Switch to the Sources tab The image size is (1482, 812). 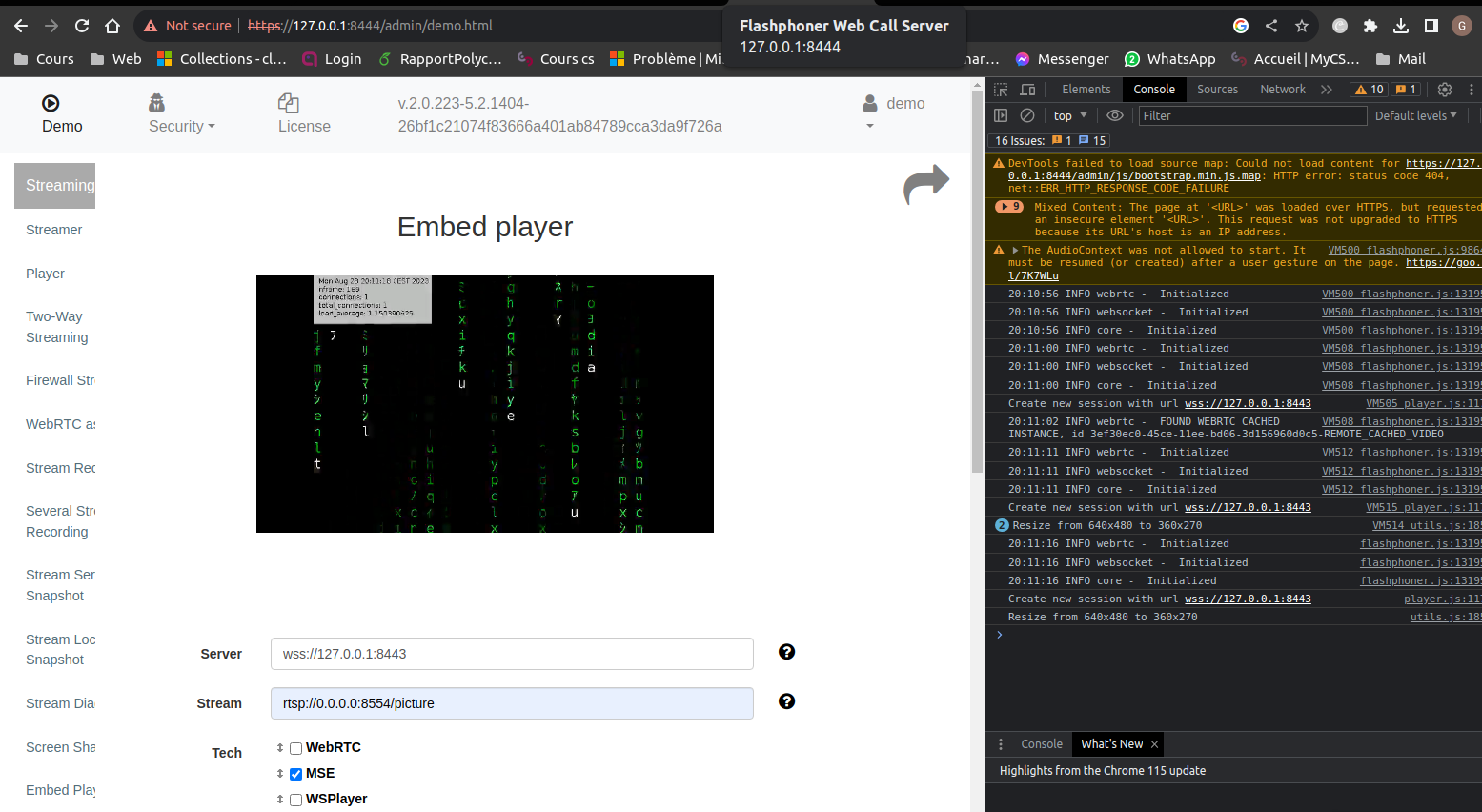[1217, 90]
